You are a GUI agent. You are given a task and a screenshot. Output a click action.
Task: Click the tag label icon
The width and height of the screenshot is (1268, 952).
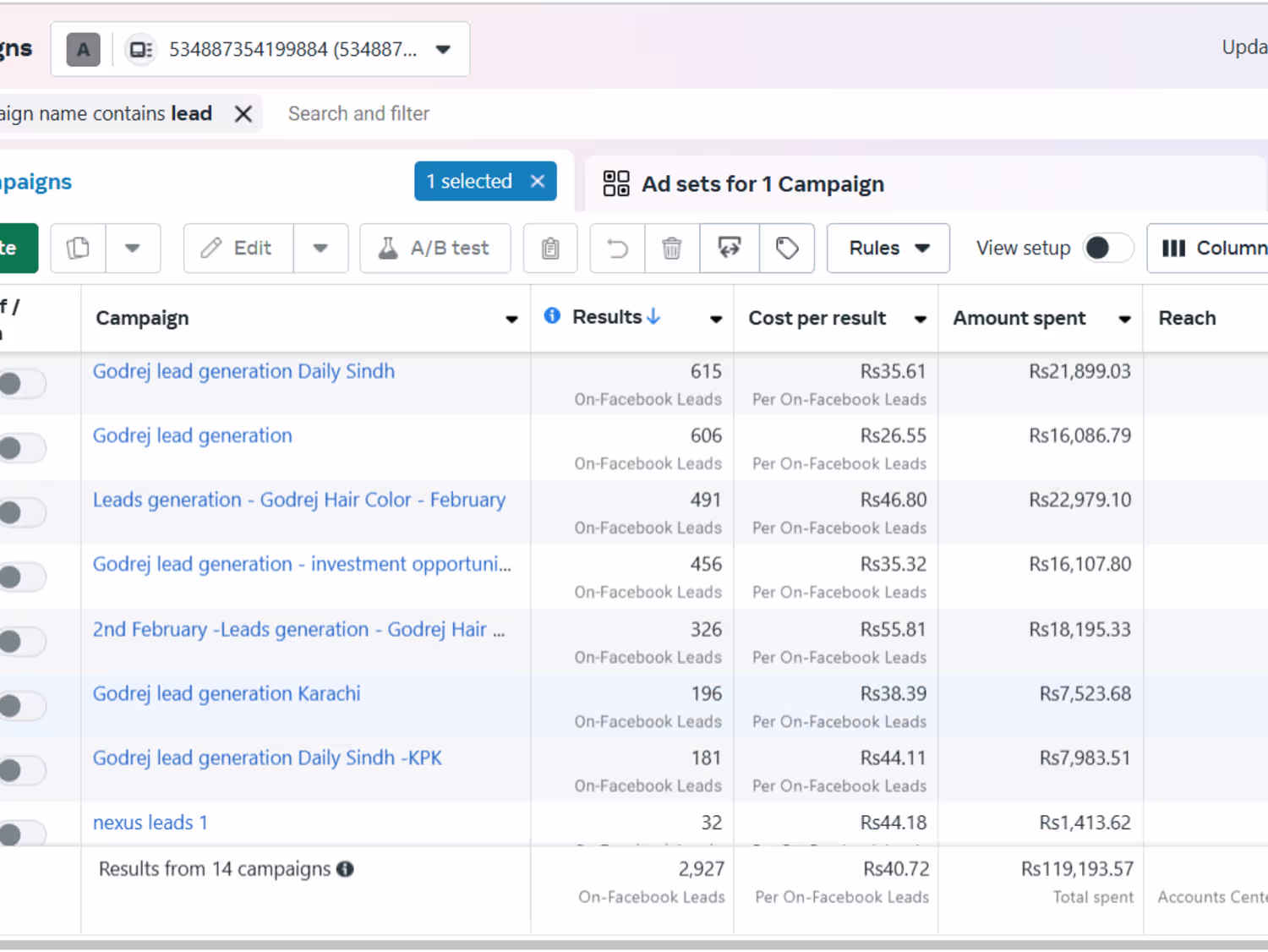coord(787,249)
